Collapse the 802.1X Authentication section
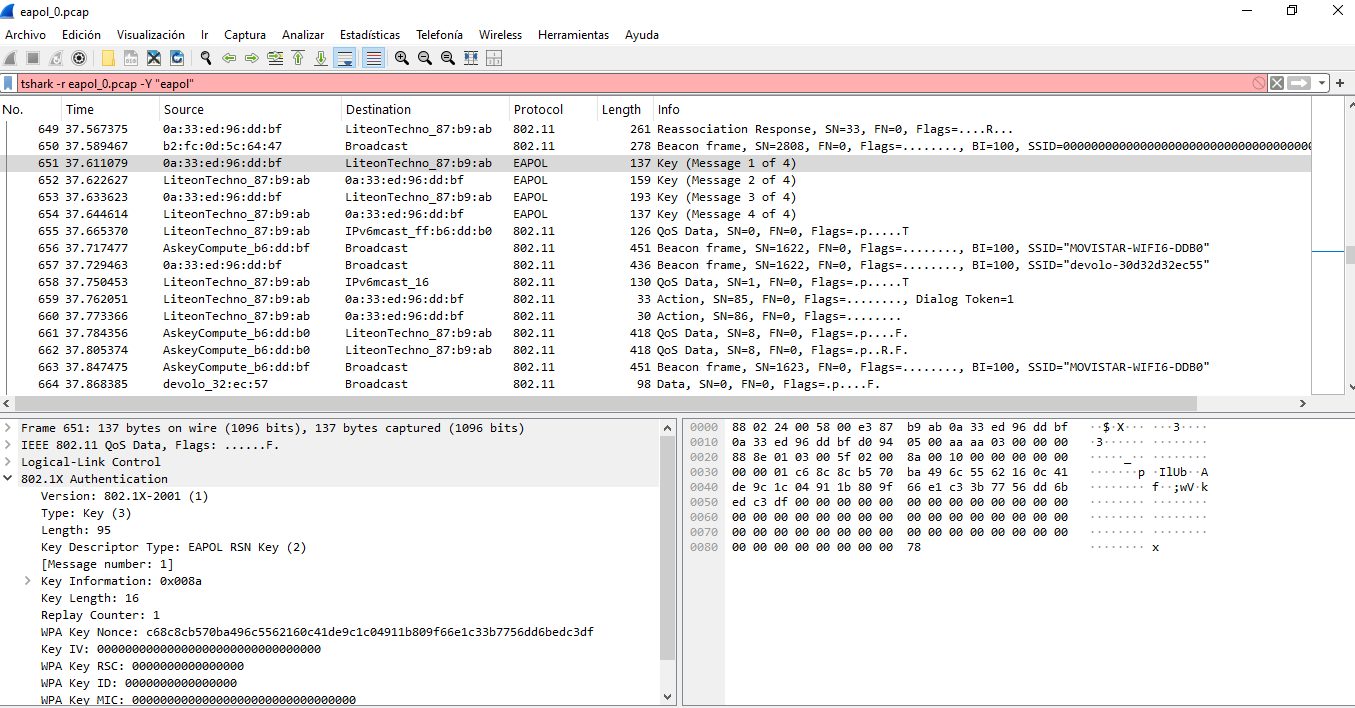The width and height of the screenshot is (1355, 708). point(8,479)
